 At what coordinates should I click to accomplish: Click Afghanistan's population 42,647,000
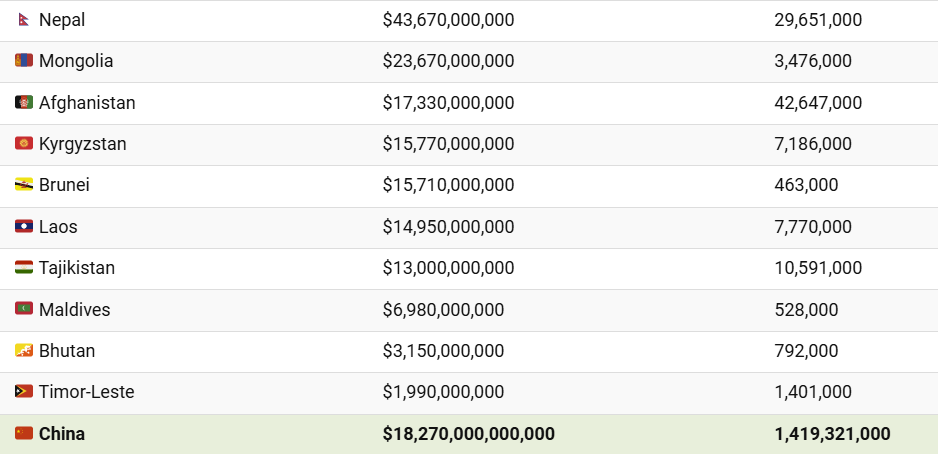818,103
